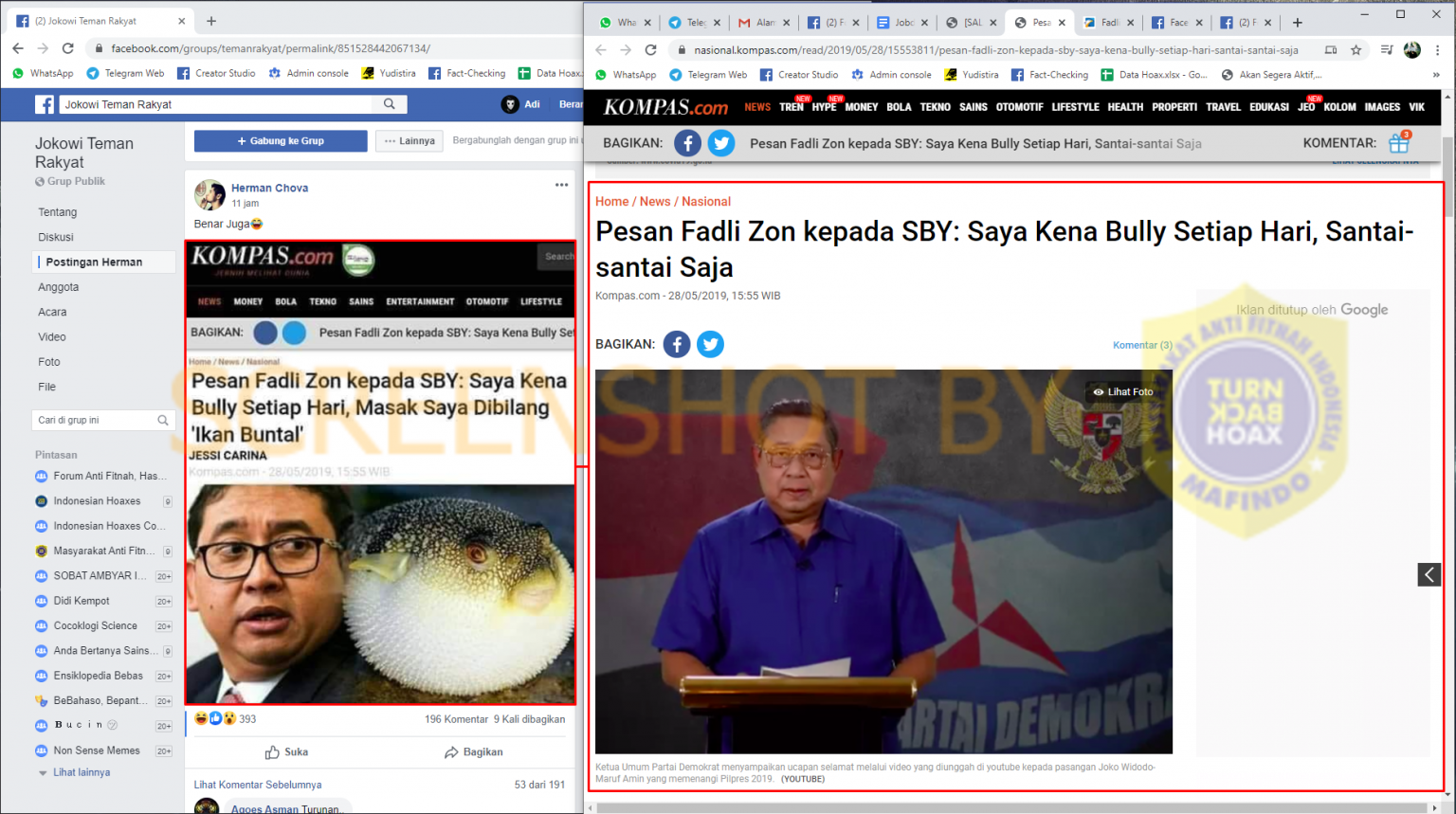Screen dimensions: 1456x814
Task: Share via Twitter icon in sticky BAGIKAN bar
Action: tap(721, 143)
